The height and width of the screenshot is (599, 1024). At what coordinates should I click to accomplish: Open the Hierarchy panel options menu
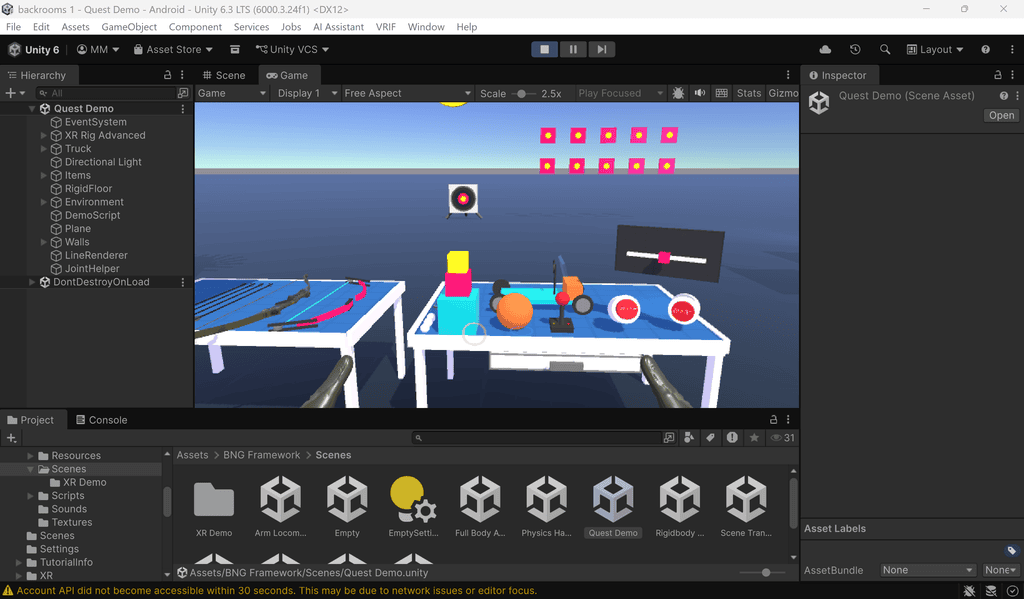182,75
